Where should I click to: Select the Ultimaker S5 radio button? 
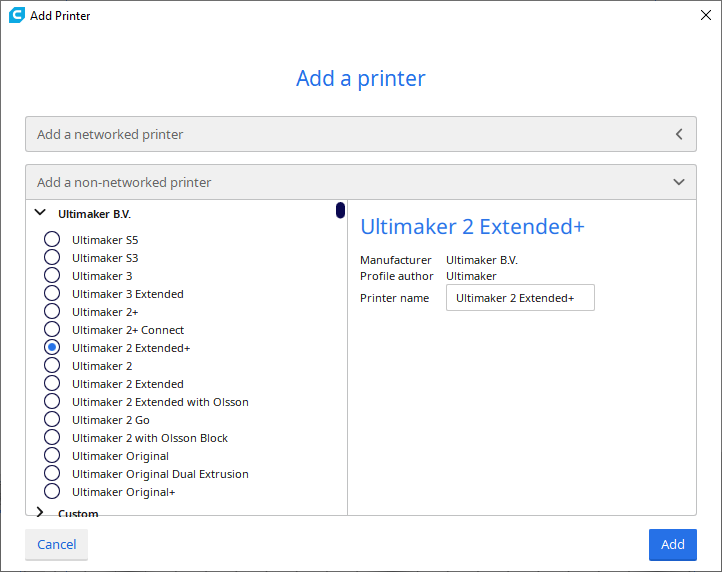pos(52,240)
